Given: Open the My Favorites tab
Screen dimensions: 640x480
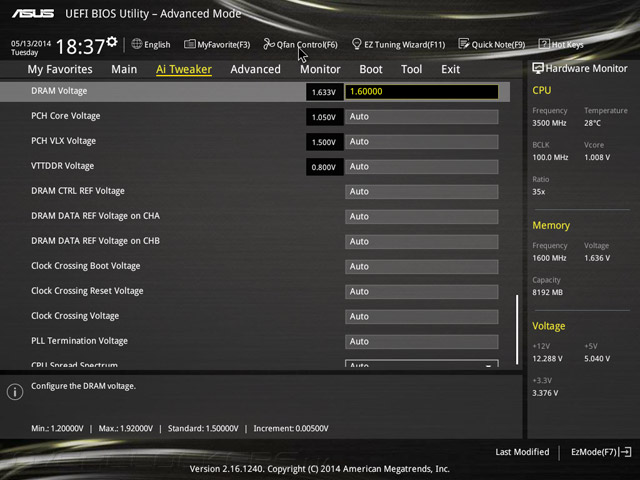Looking at the screenshot, I should click(60, 69).
